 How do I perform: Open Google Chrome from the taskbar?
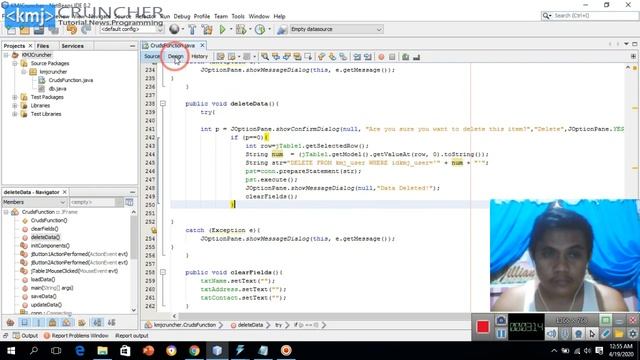point(194,351)
